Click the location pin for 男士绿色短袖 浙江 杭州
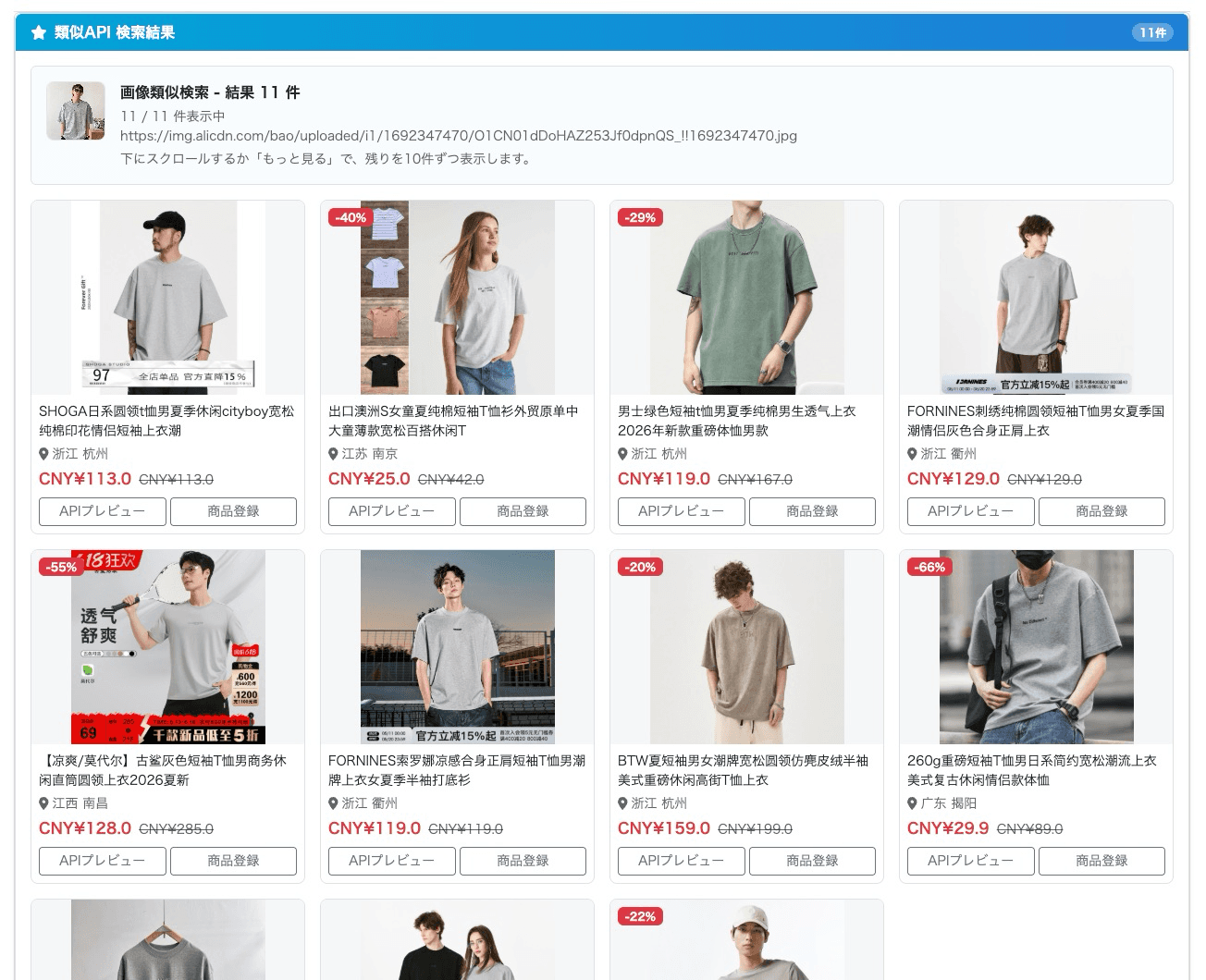The height and width of the screenshot is (980, 1206). tap(622, 454)
